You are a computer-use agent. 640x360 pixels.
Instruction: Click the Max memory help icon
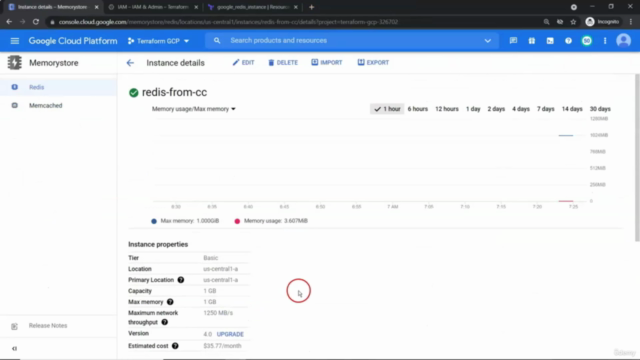click(x=170, y=302)
